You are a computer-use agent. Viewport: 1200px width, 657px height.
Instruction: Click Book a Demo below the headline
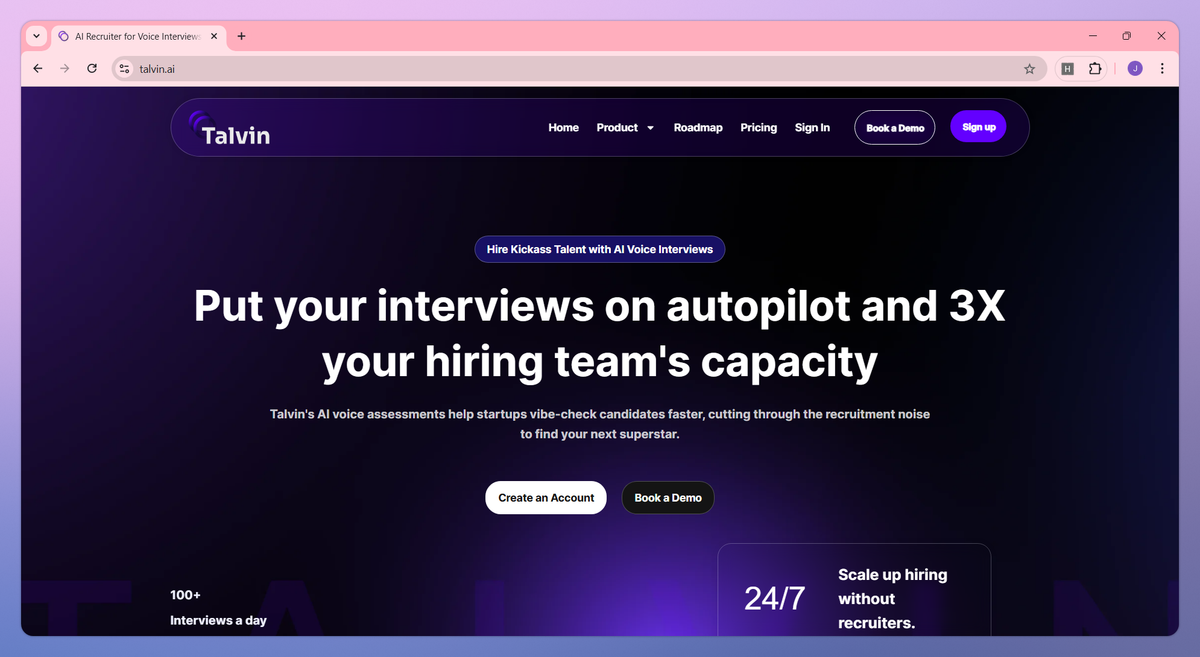pyautogui.click(x=668, y=498)
